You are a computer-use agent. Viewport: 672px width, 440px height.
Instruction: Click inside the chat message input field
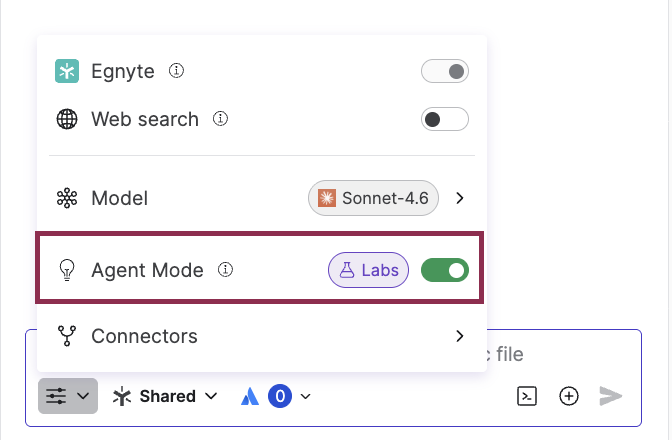pyautogui.click(x=560, y=355)
